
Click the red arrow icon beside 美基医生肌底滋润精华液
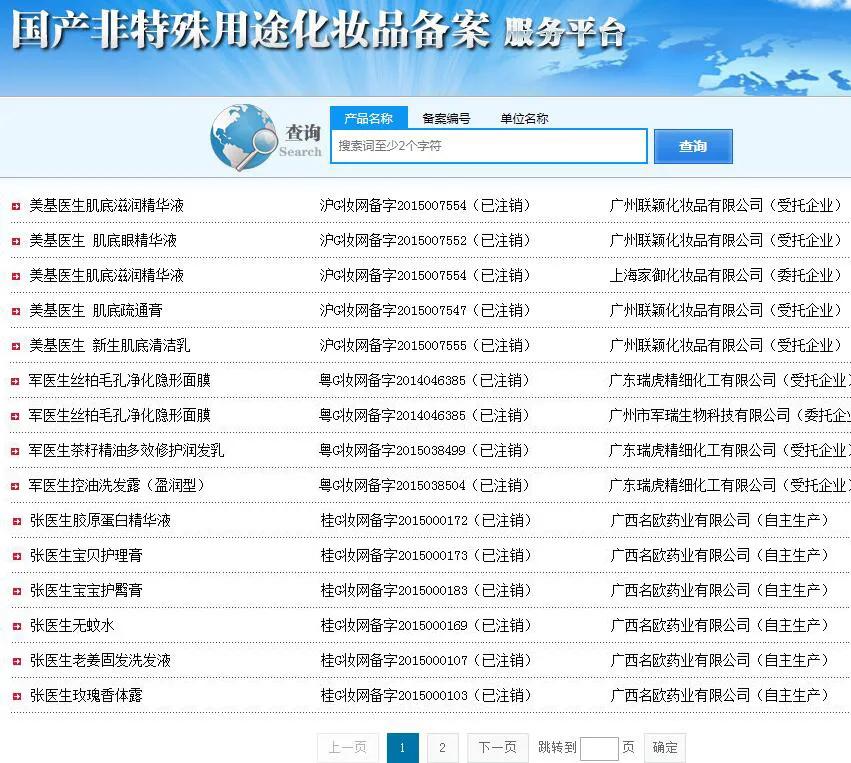[14, 205]
